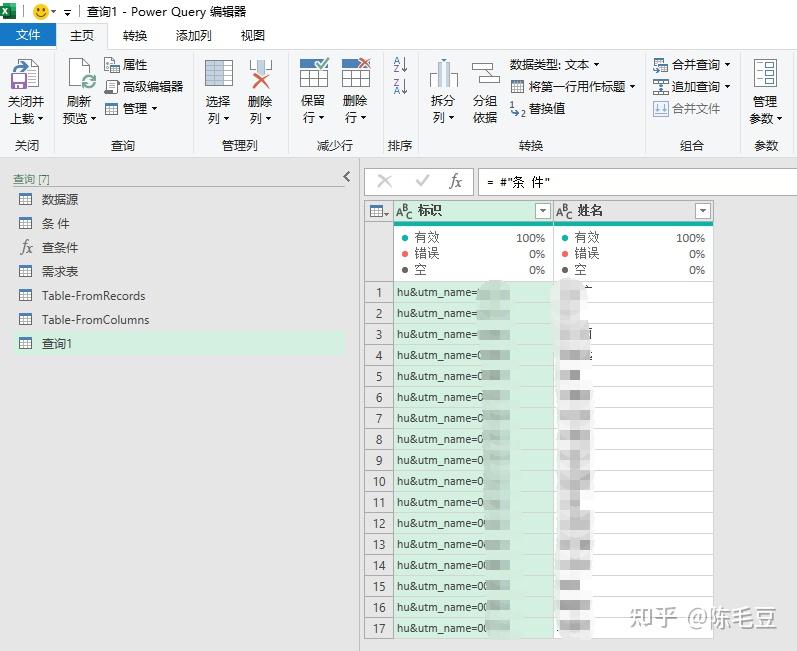Open the File (文件) tab

coord(28,35)
